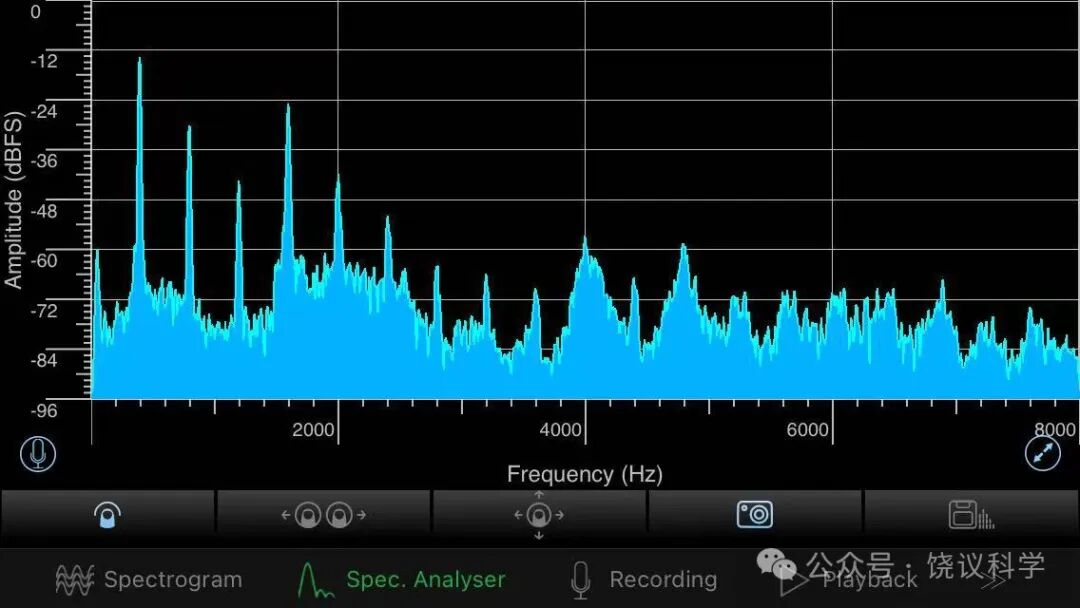Select the two-finger horizontal zoom gesture button
Image resolution: width=1080 pixels, height=608 pixels.
pos(324,514)
